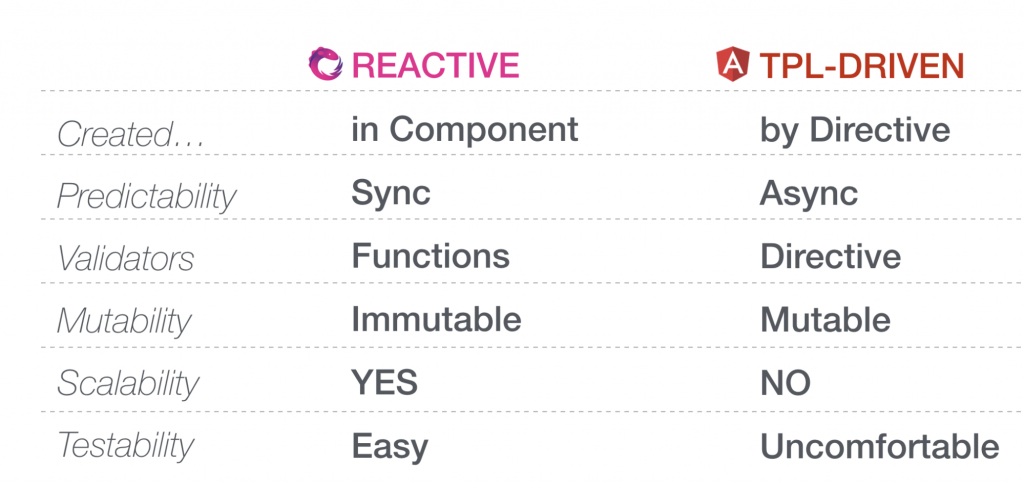Click the RxJS logo beside REACTIVE

[326, 64]
